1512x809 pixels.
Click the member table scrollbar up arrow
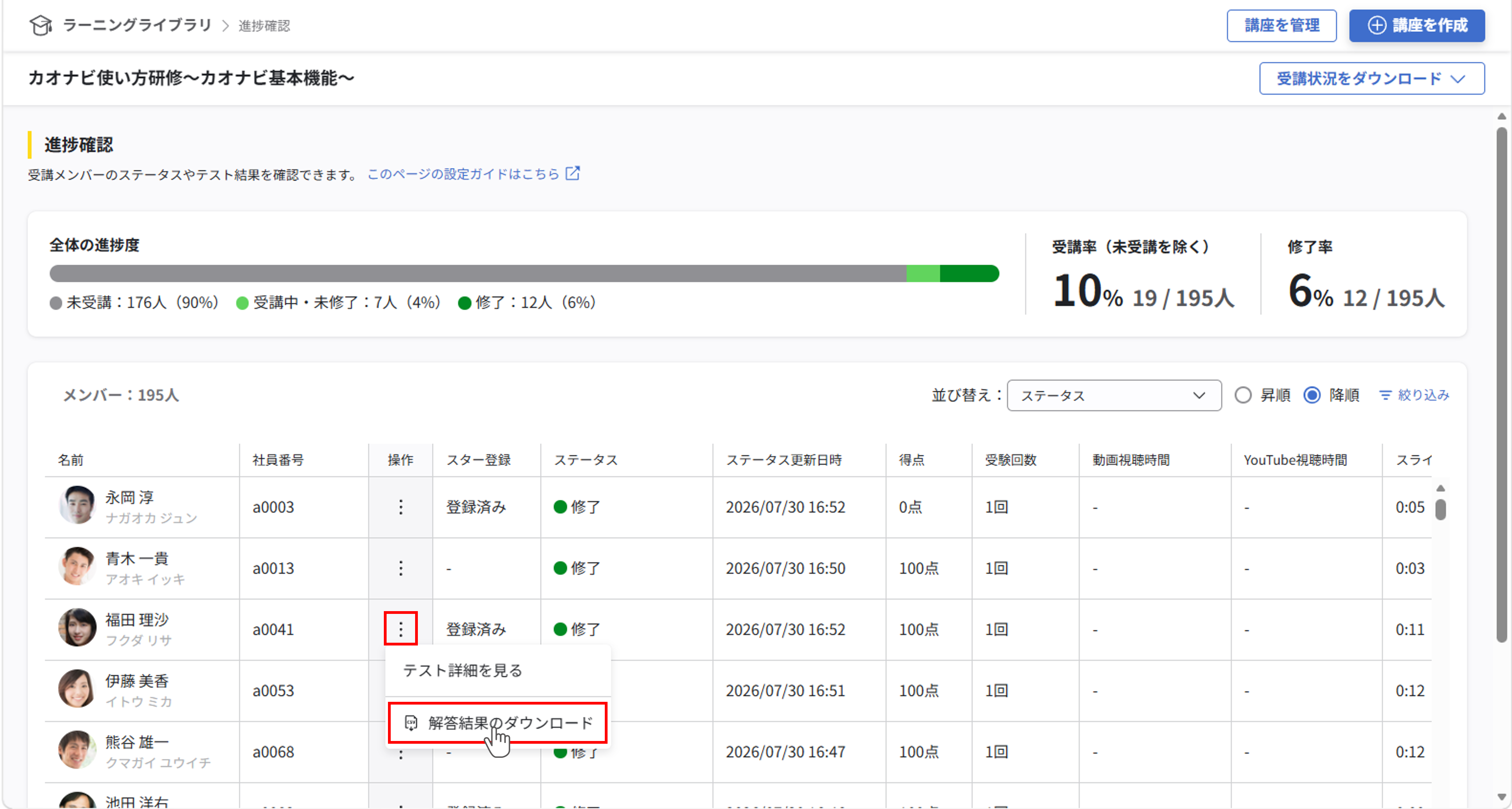[1441, 488]
